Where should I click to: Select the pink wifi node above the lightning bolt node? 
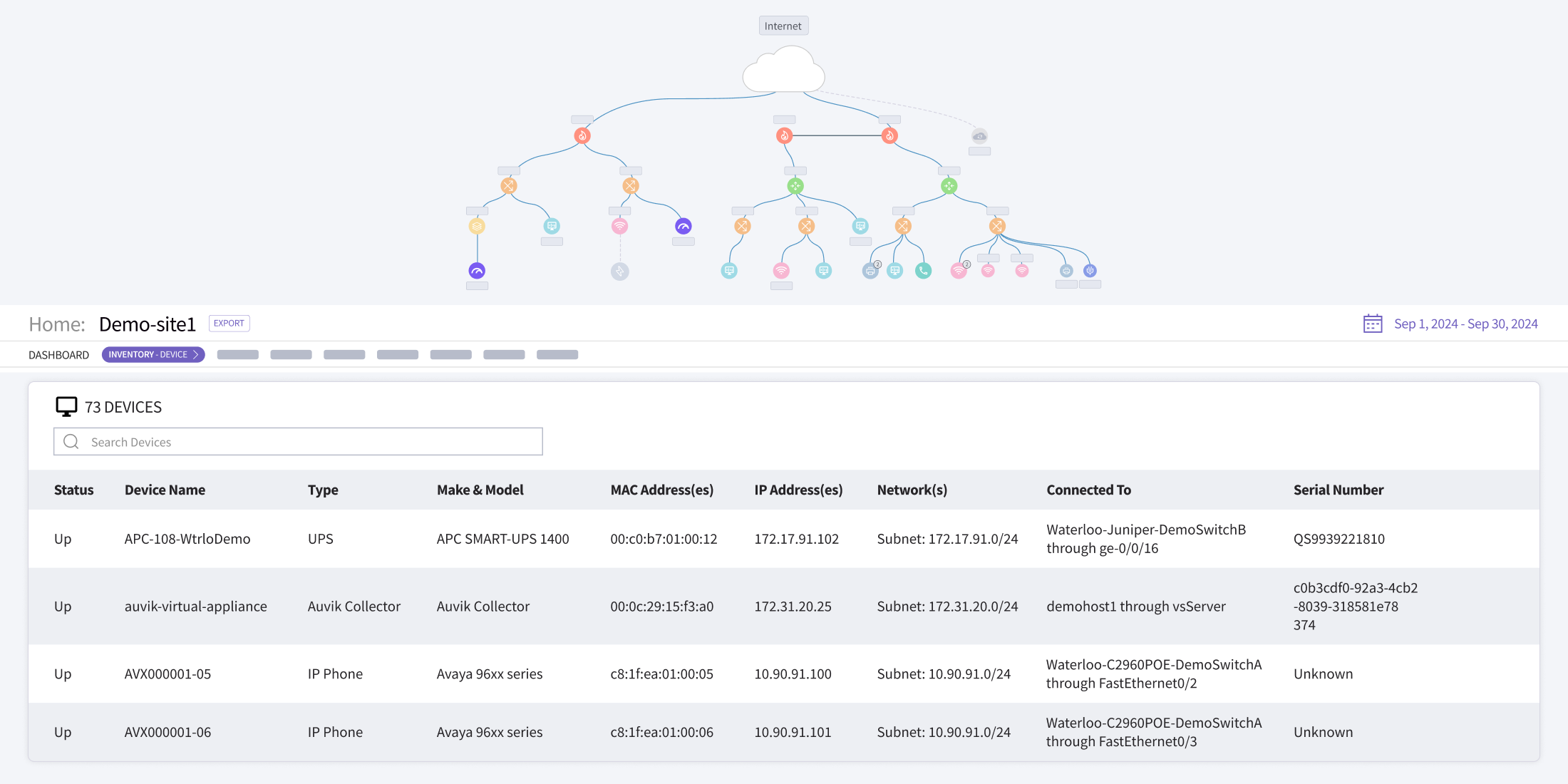620,226
